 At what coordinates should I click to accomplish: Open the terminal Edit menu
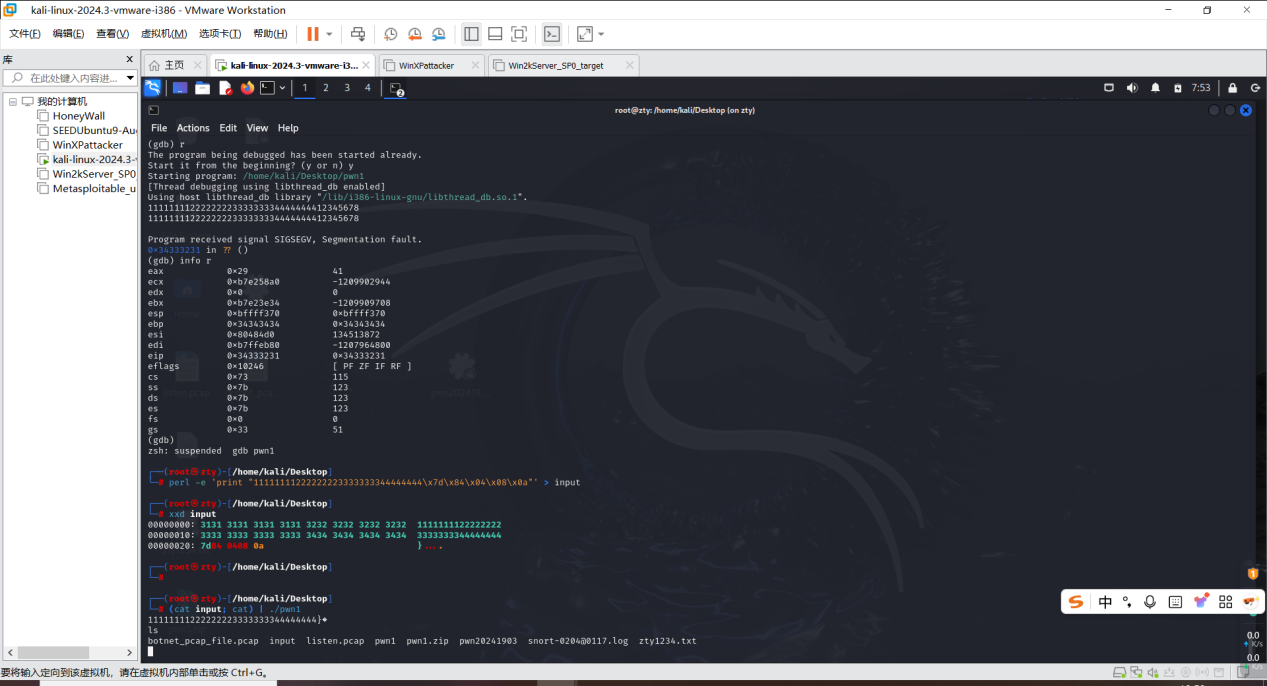228,128
